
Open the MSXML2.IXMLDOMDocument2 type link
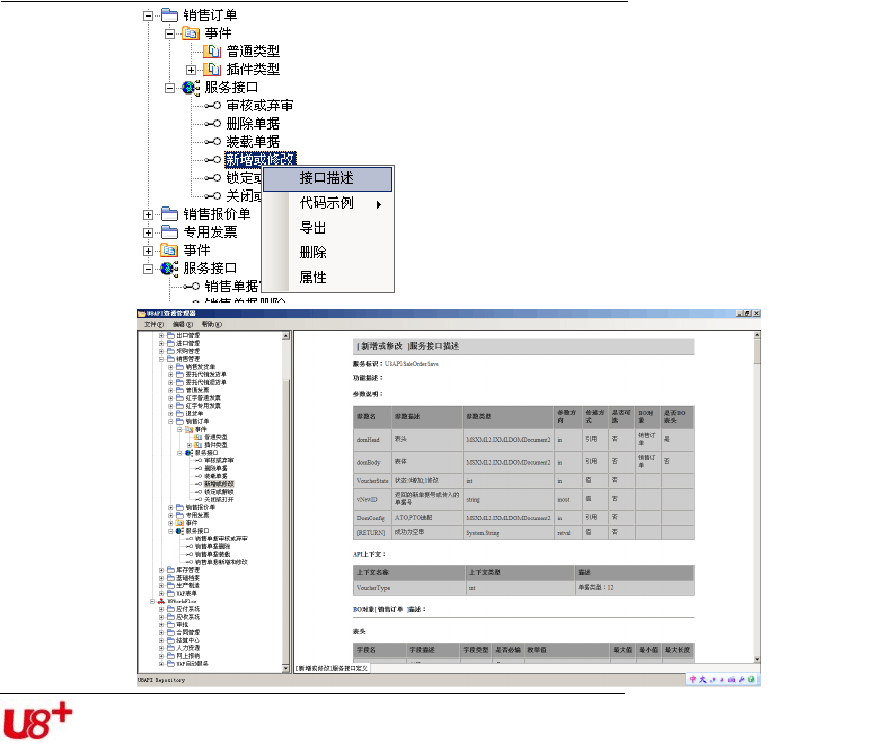pos(508,439)
